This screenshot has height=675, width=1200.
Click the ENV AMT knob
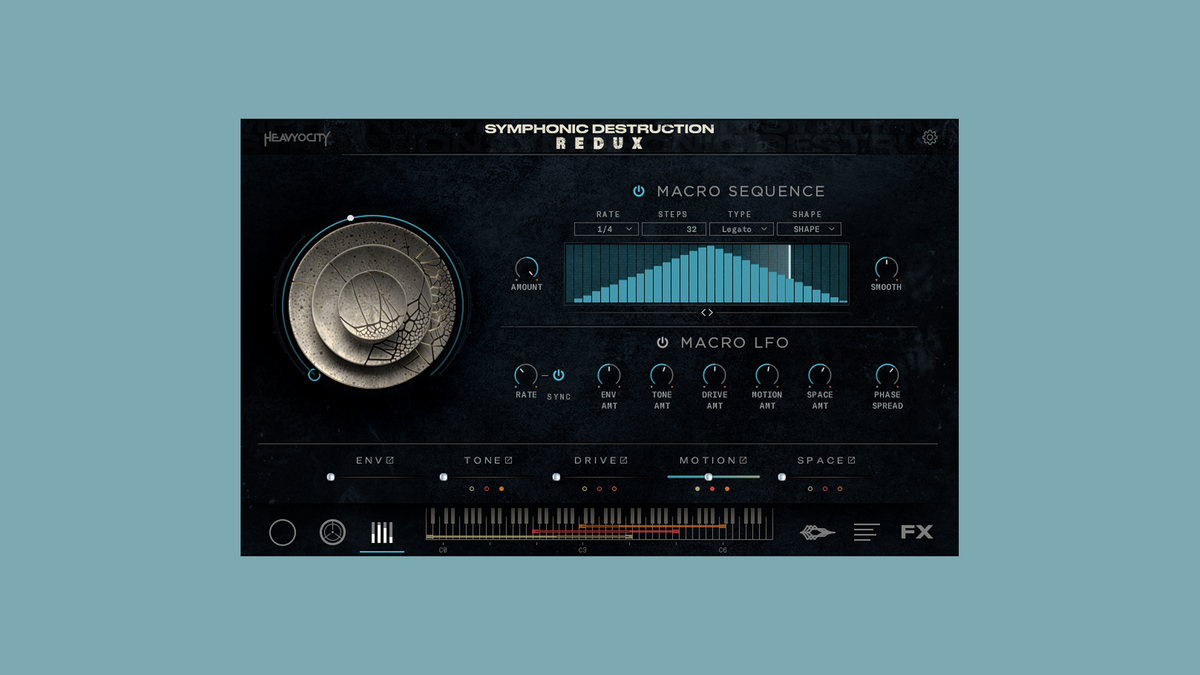(x=609, y=376)
